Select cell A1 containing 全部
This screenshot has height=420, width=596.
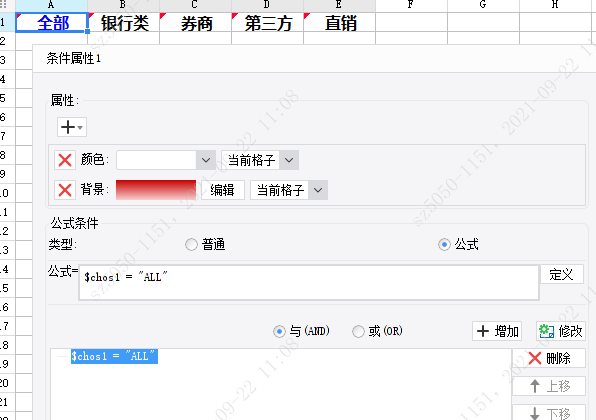pos(52,23)
